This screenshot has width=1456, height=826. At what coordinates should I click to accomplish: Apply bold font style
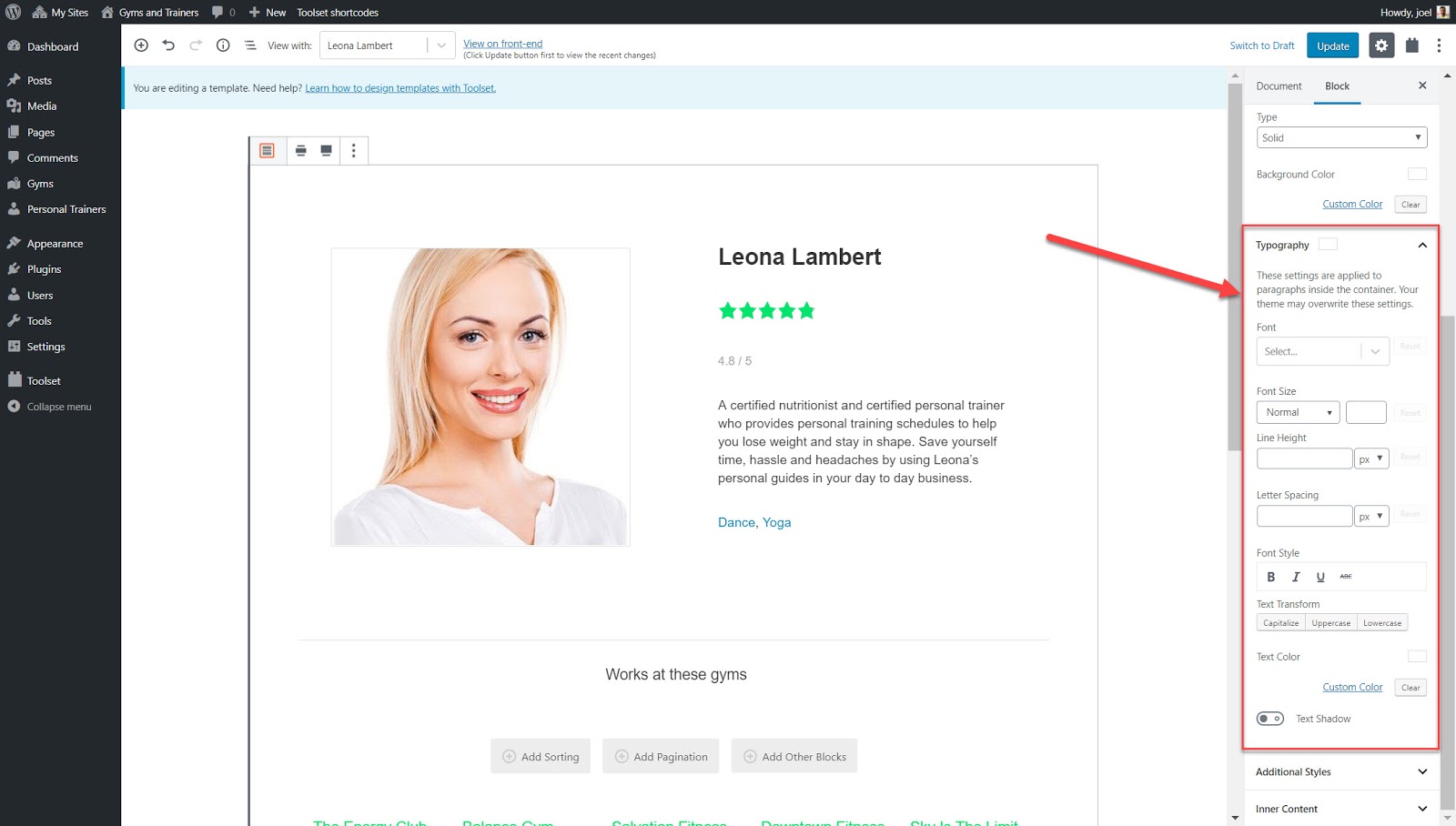point(1271,577)
